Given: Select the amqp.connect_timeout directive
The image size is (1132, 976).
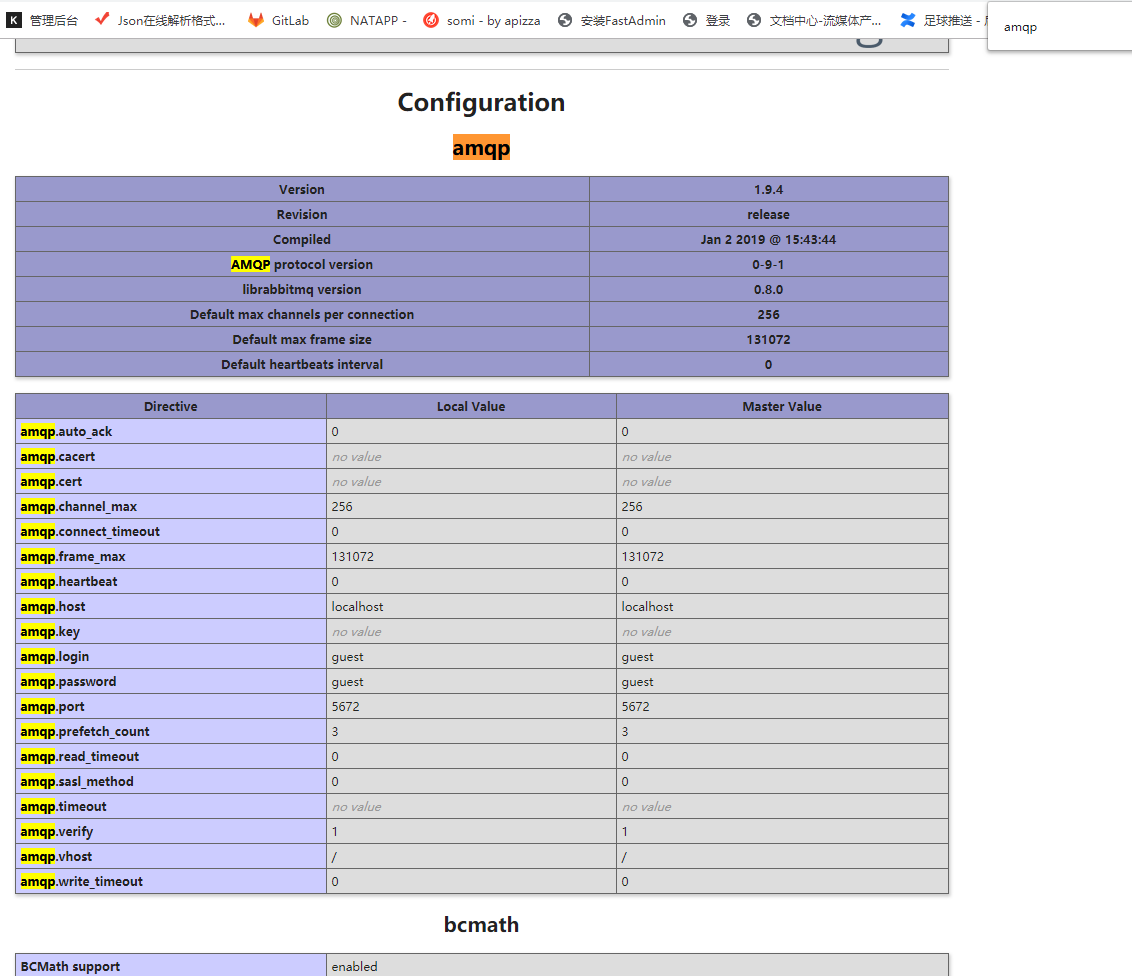Looking at the screenshot, I should pyautogui.click(x=90, y=531).
